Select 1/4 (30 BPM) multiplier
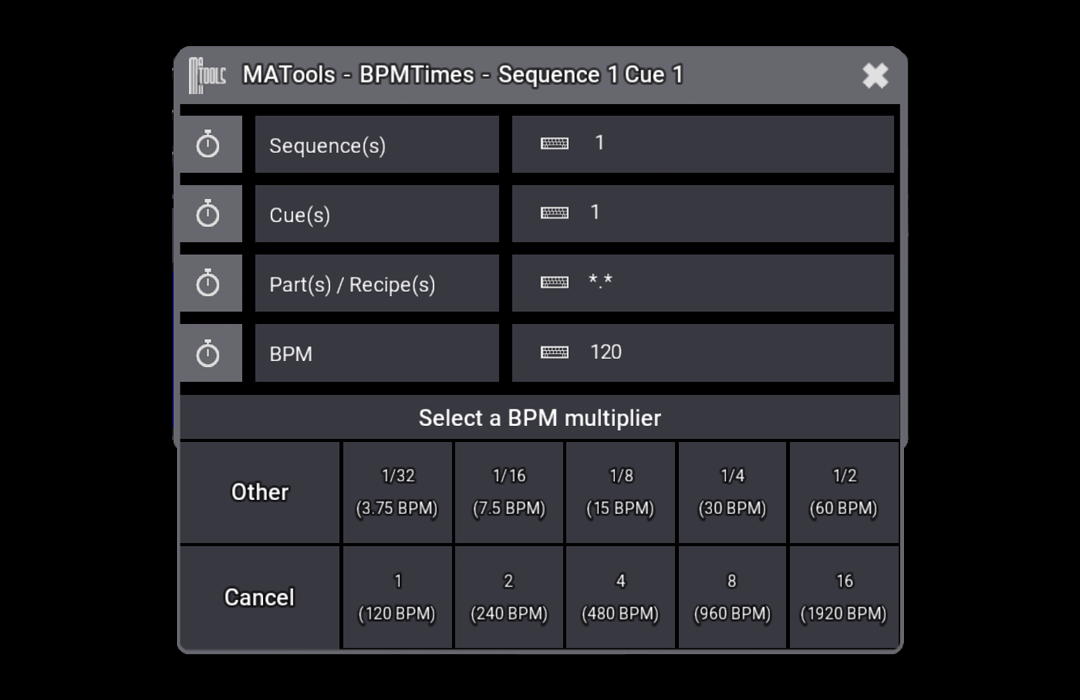The image size is (1080, 700). (x=732, y=492)
